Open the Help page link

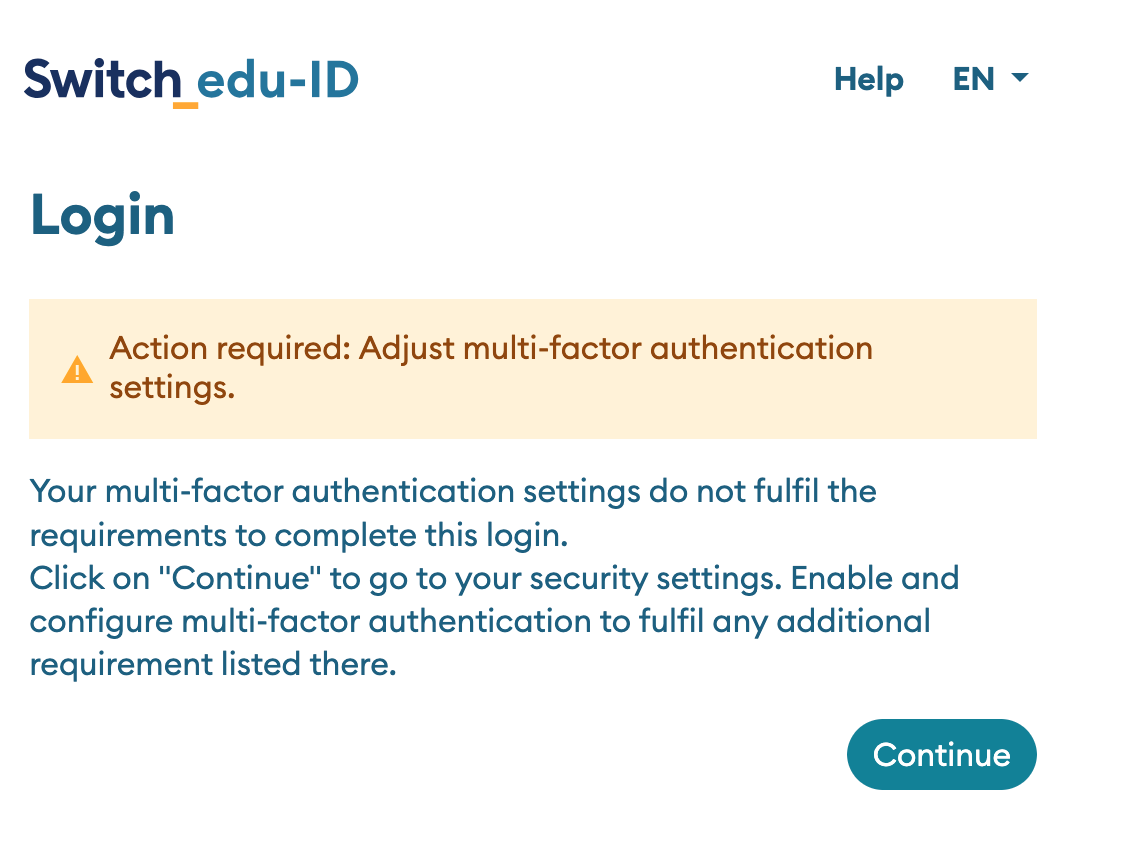click(x=868, y=79)
